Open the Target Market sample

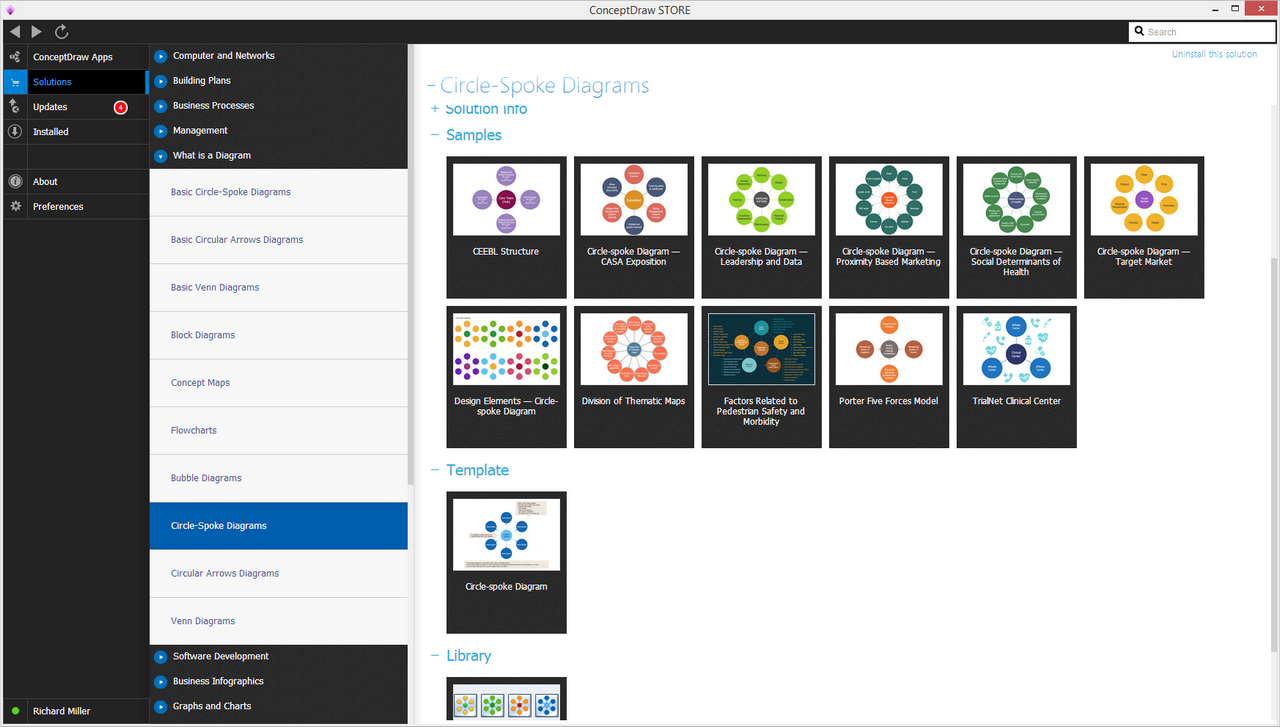tap(1144, 227)
